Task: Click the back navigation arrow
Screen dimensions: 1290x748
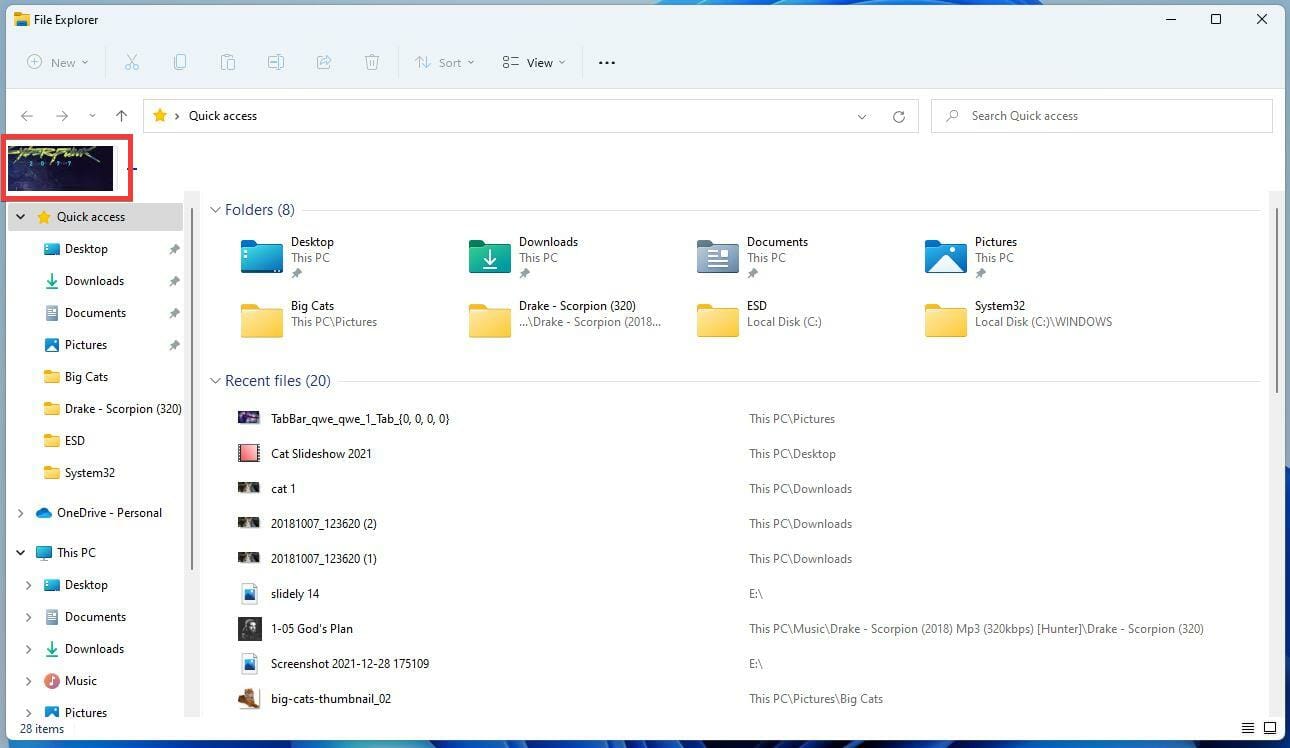Action: [x=26, y=115]
